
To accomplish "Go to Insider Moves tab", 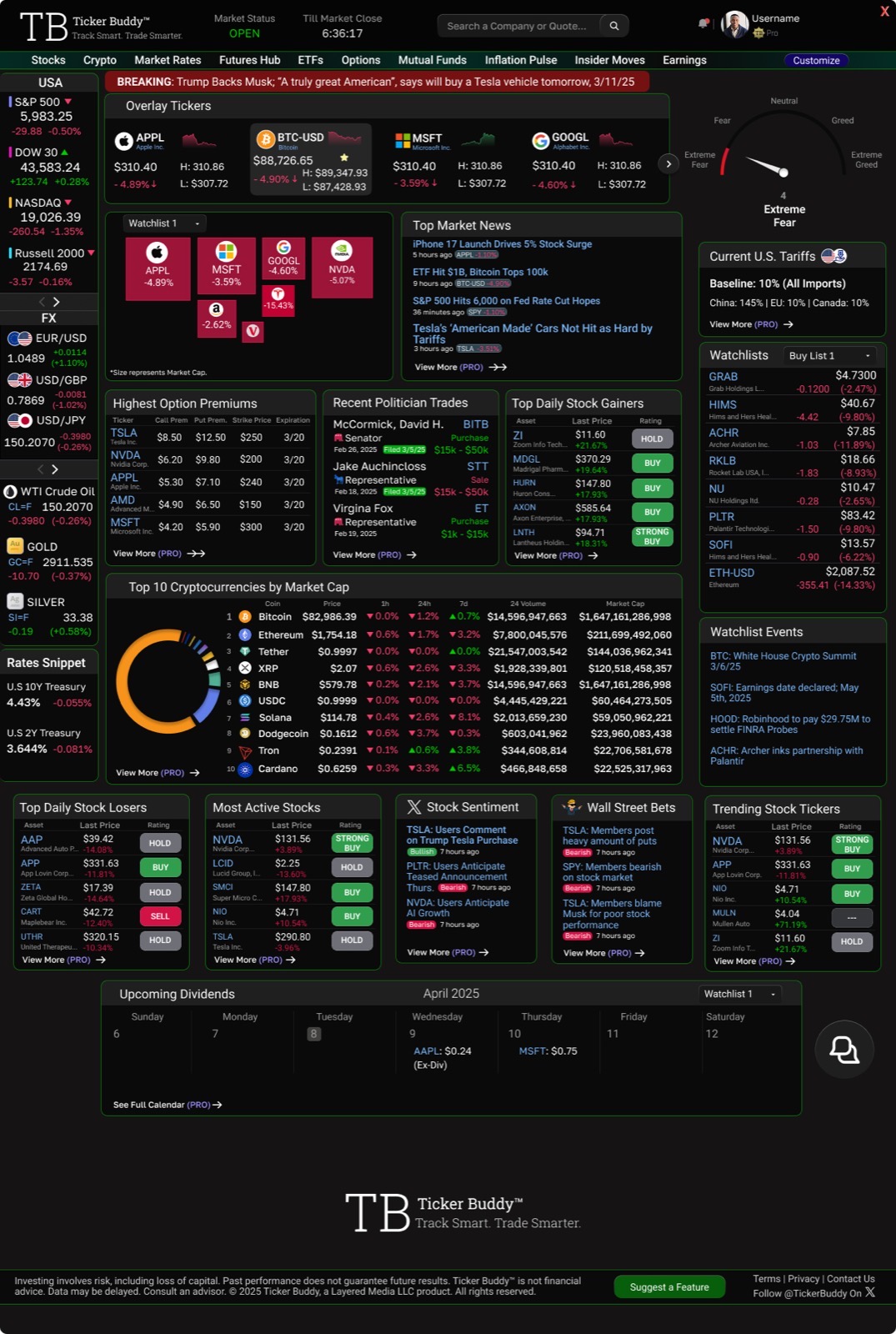I will [x=609, y=60].
